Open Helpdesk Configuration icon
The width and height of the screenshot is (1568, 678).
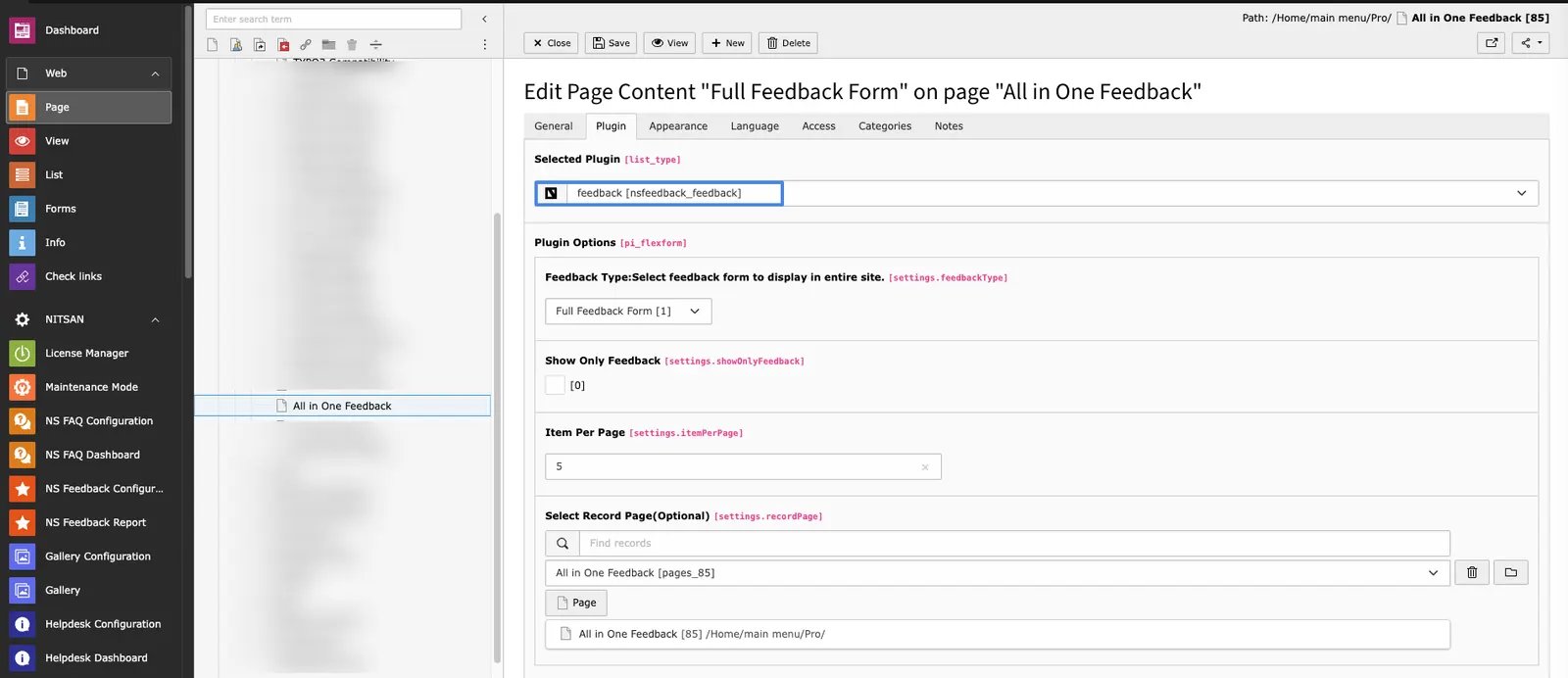[22, 624]
